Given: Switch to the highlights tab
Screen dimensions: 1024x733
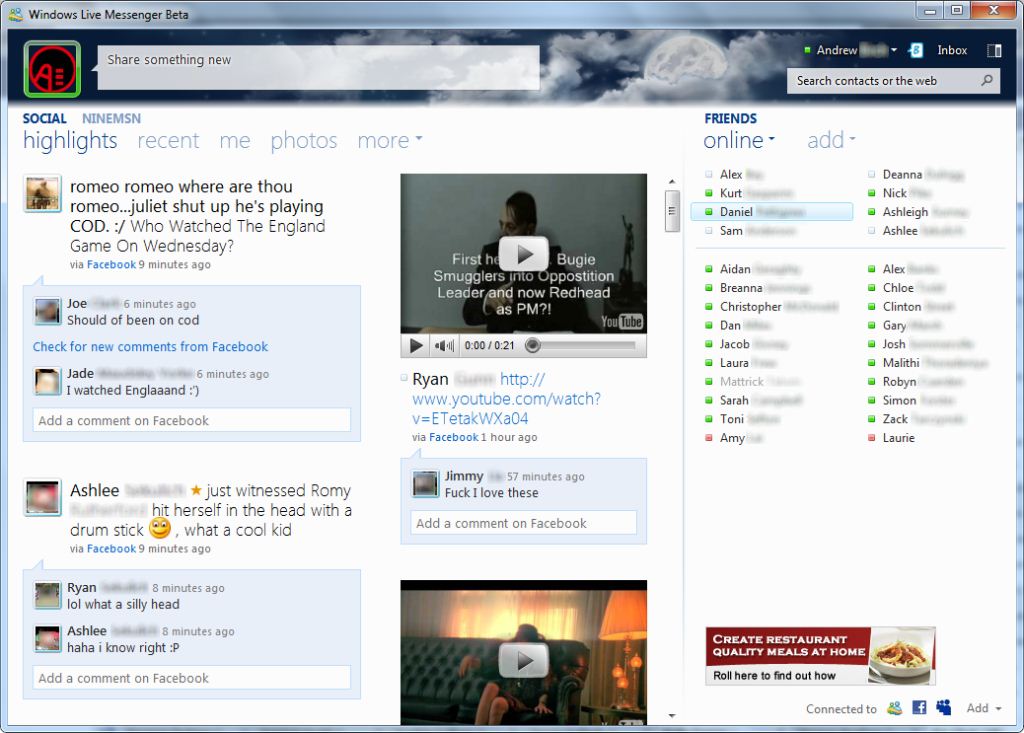Looking at the screenshot, I should pyautogui.click(x=70, y=140).
